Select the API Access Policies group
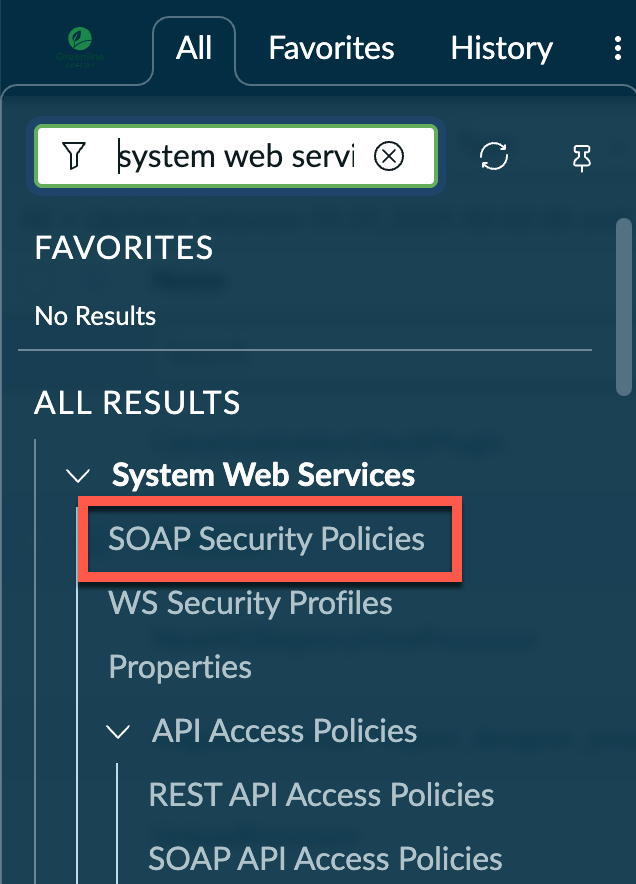Screen dimensions: 636x884 285,731
